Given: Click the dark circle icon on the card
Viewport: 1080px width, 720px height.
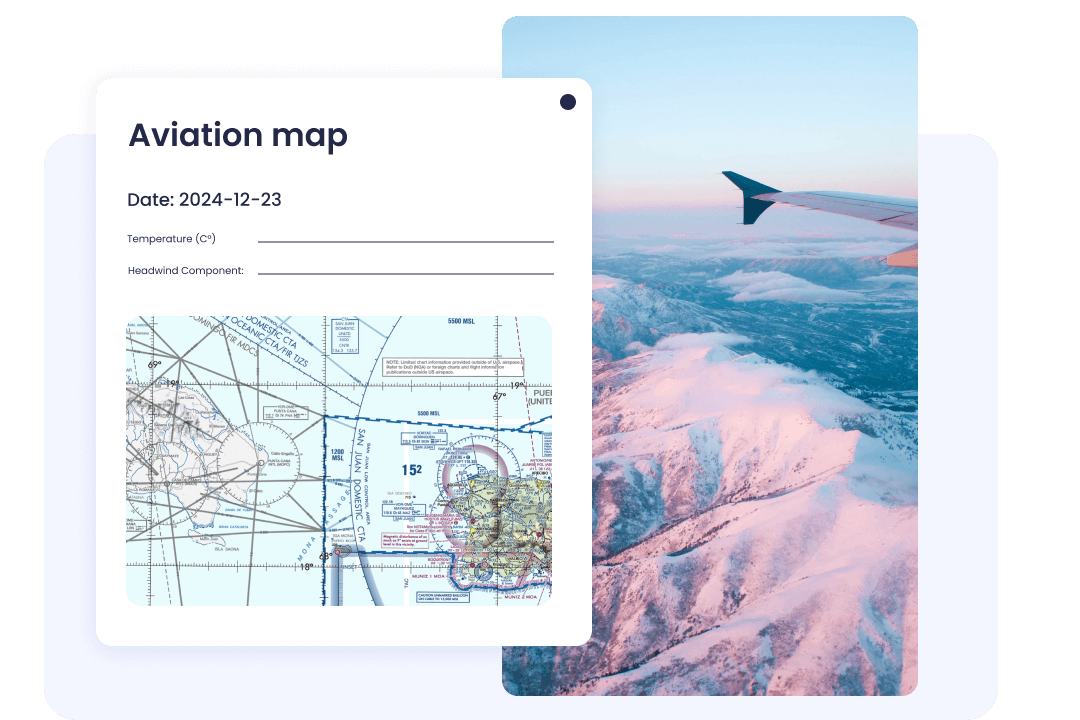Looking at the screenshot, I should pyautogui.click(x=568, y=101).
